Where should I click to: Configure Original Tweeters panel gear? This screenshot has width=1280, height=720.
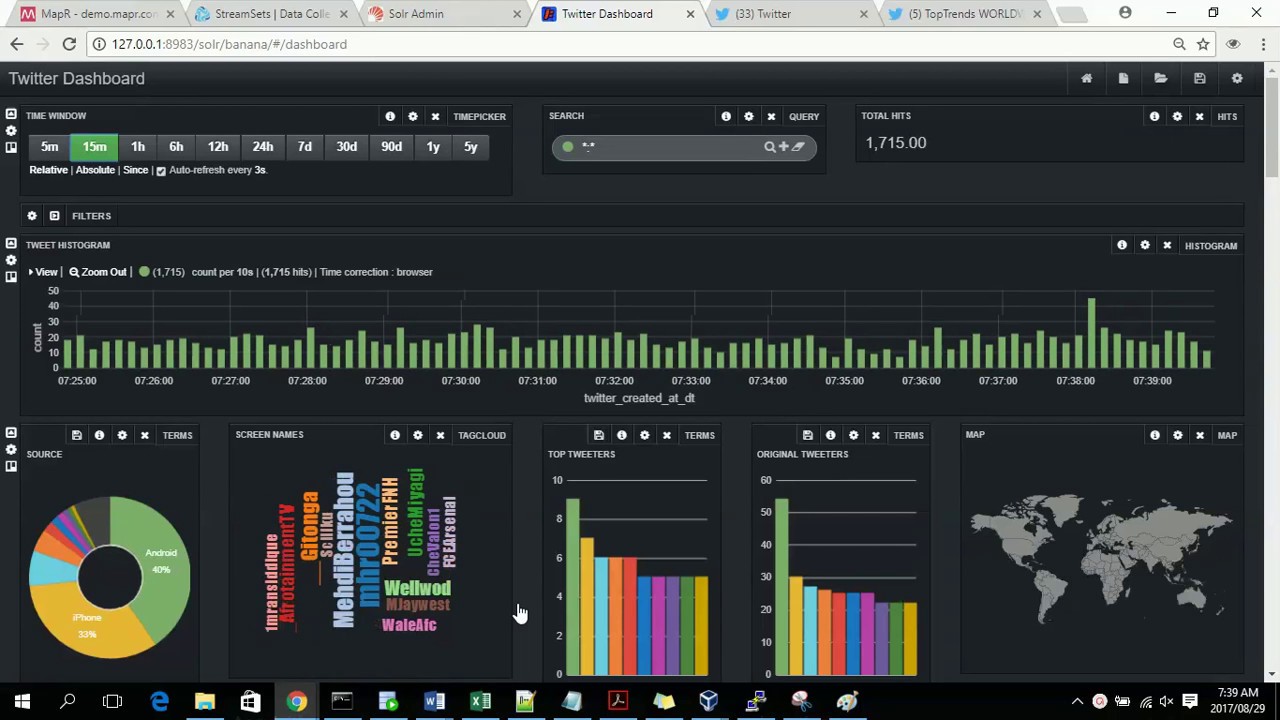pyautogui.click(x=853, y=435)
